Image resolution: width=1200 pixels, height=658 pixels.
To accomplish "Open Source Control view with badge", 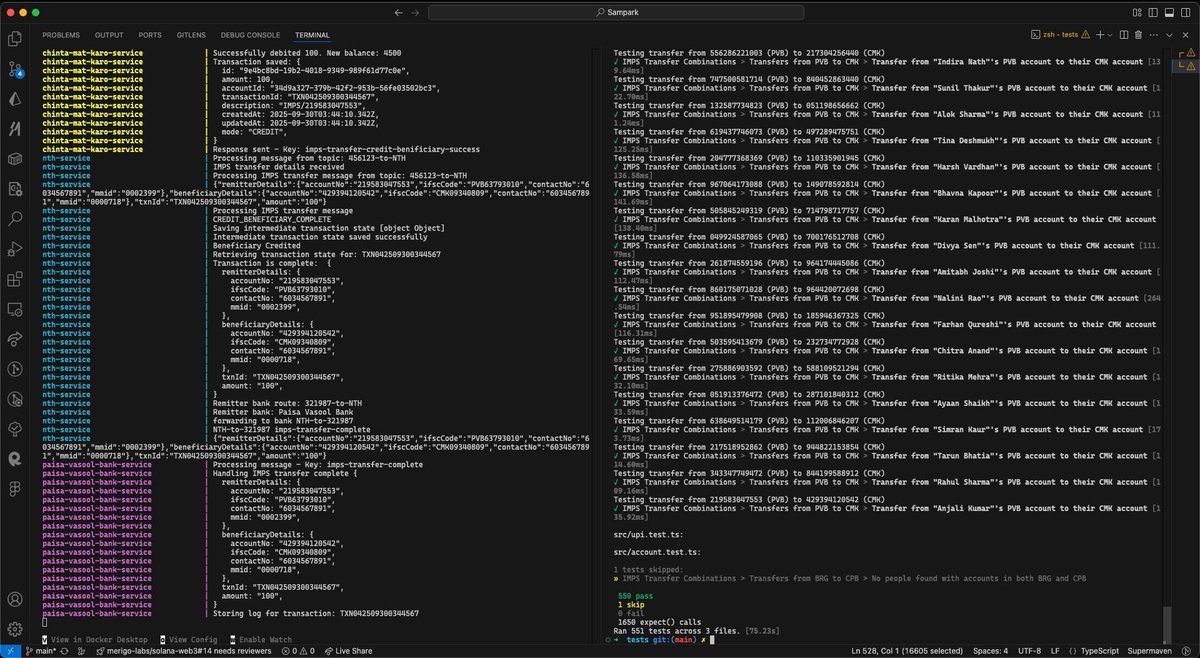I will 14,69.
